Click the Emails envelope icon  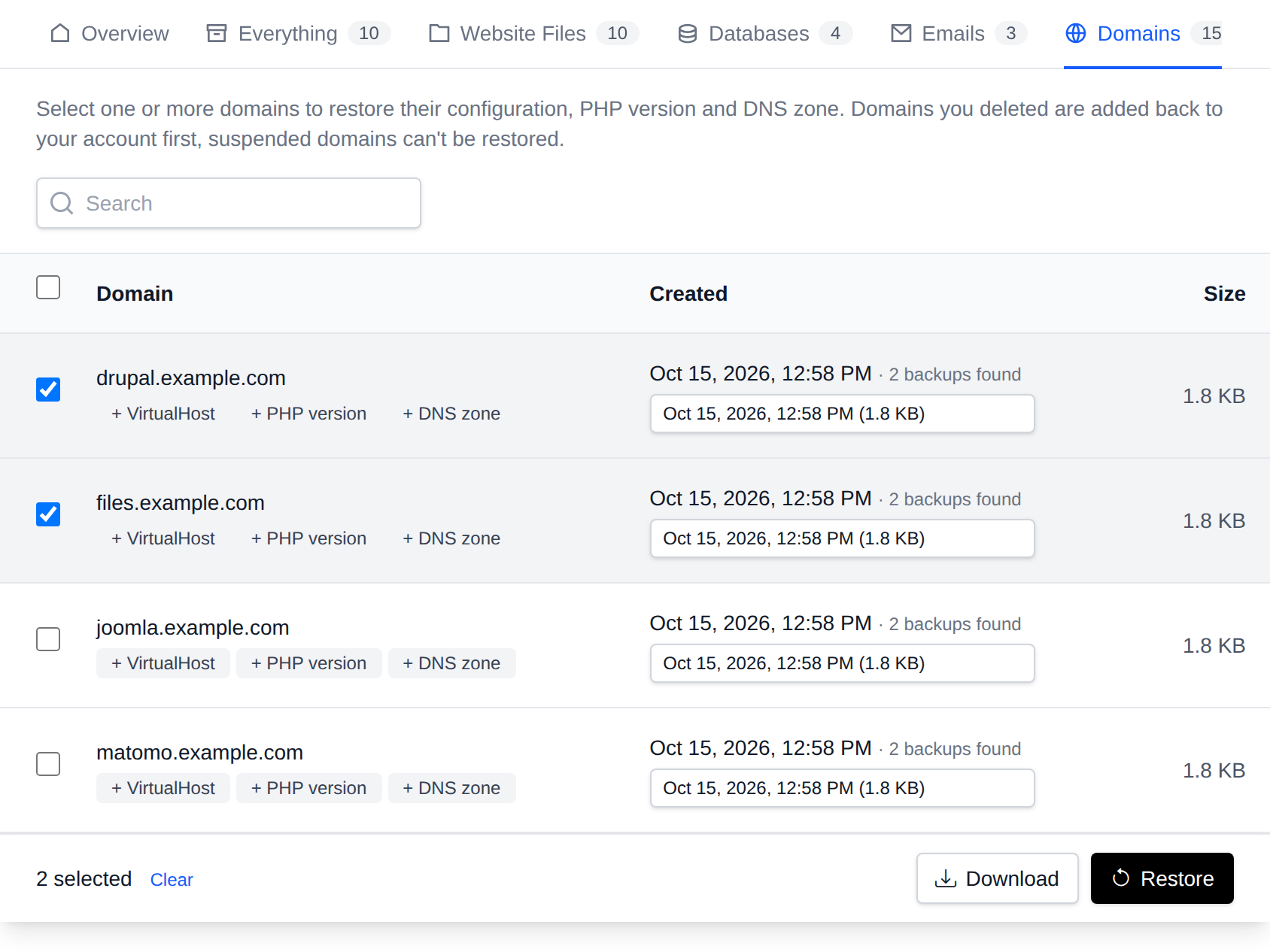901,33
